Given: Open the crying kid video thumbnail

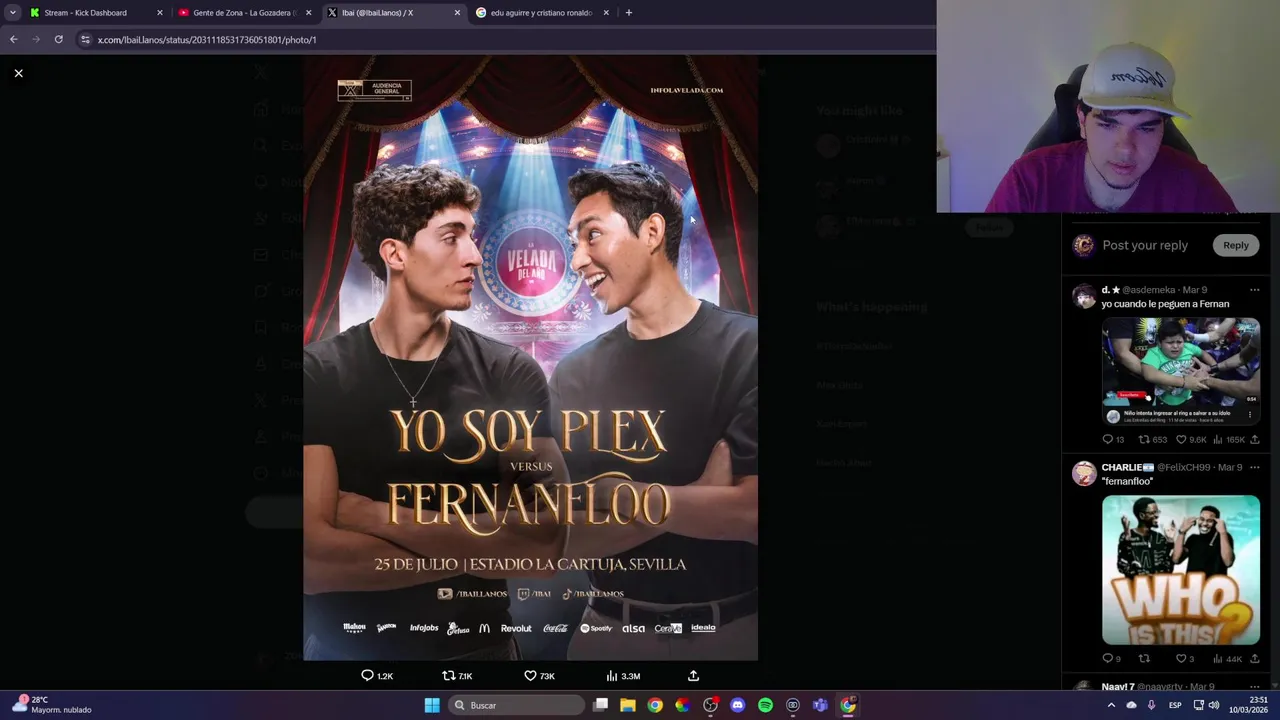Looking at the screenshot, I should click(x=1181, y=371).
